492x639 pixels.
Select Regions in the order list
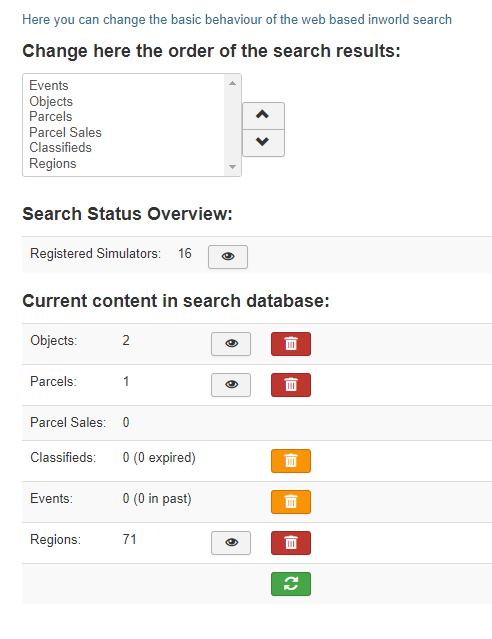point(53,163)
